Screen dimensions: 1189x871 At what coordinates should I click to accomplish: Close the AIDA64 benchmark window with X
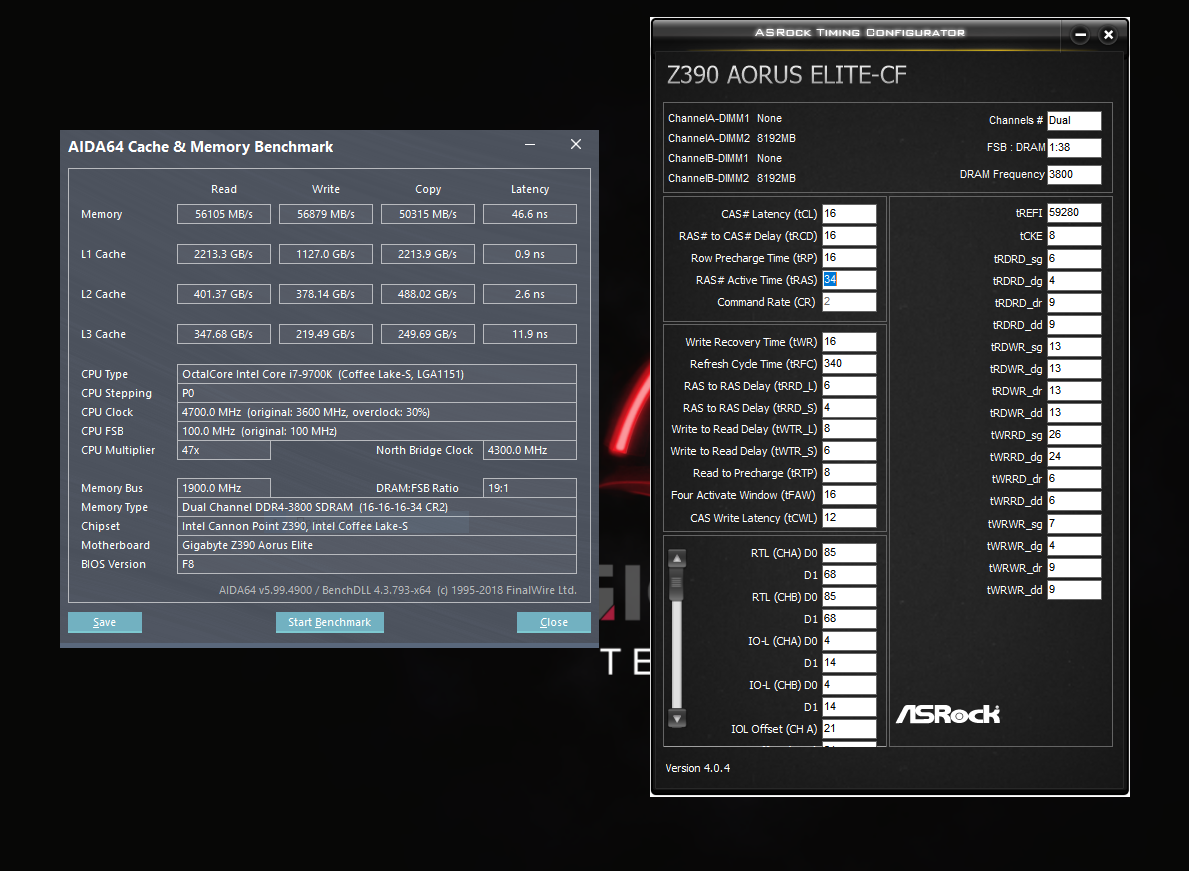pyautogui.click(x=576, y=145)
